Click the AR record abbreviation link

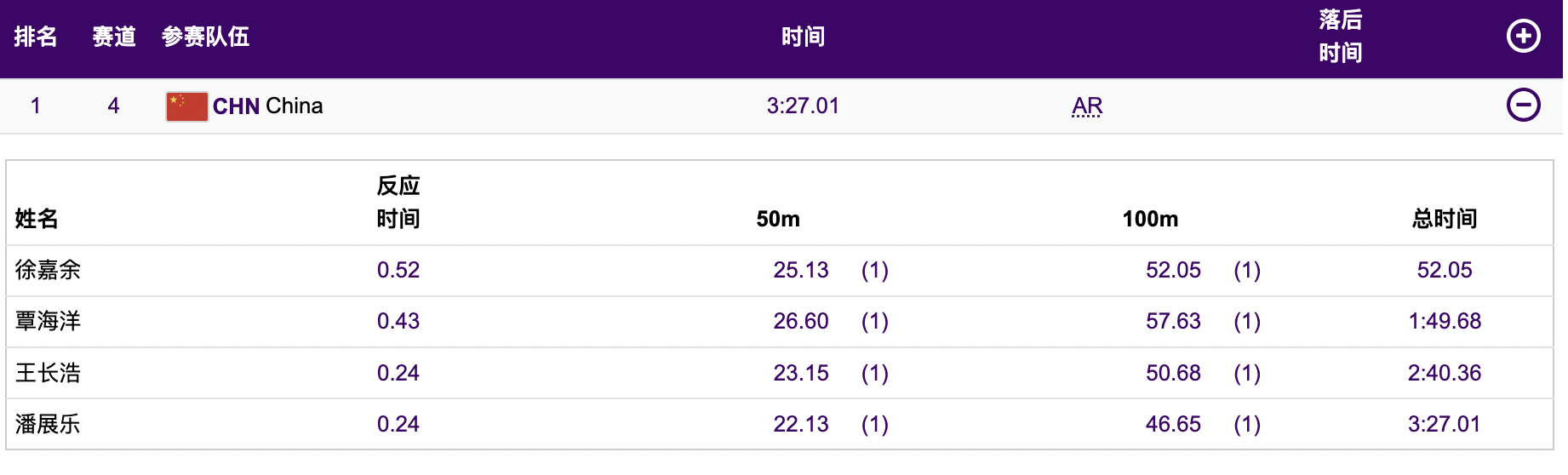(x=1087, y=106)
